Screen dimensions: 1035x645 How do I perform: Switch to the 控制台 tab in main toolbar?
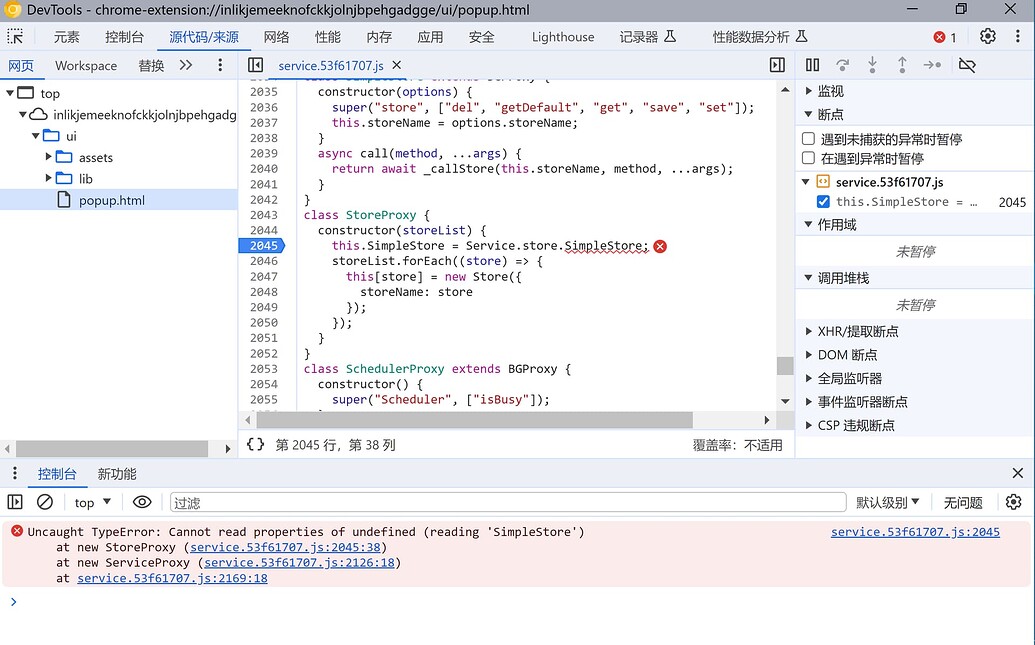(124, 37)
